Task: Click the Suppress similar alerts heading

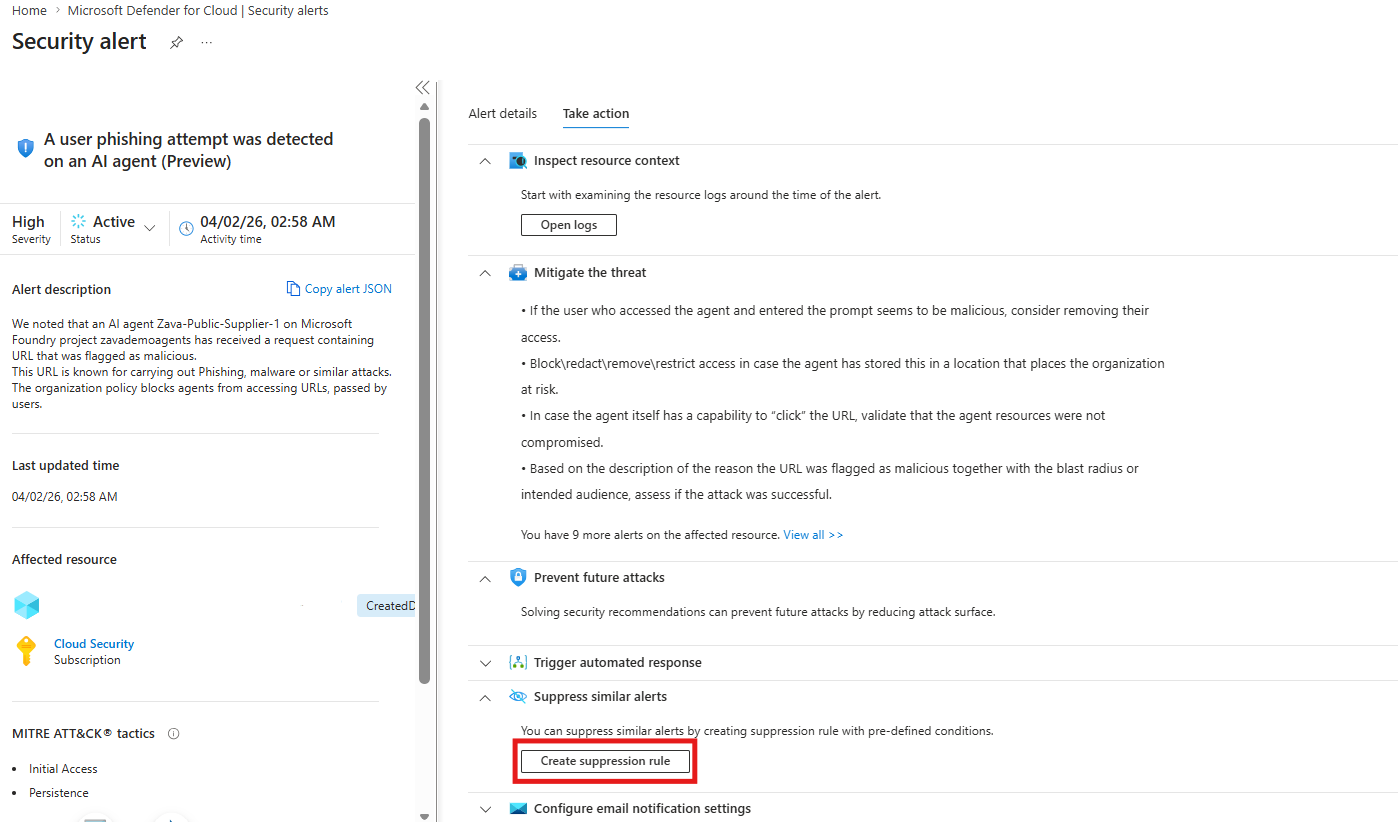Action: tap(600, 696)
